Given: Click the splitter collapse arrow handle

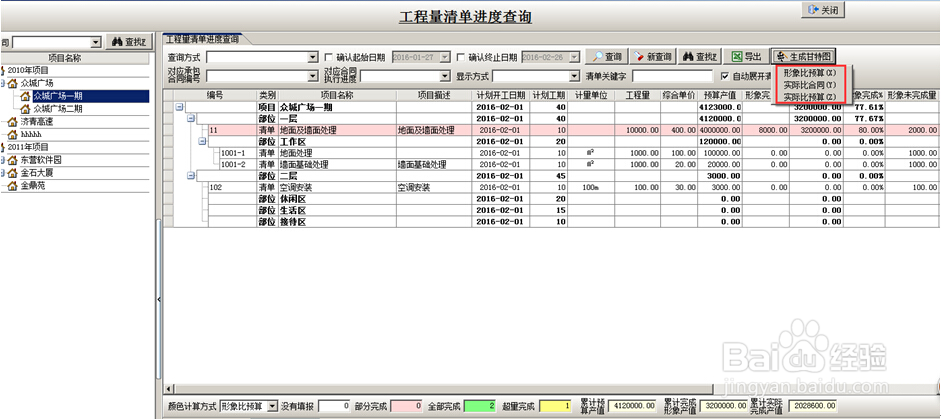Looking at the screenshot, I should tap(158, 300).
